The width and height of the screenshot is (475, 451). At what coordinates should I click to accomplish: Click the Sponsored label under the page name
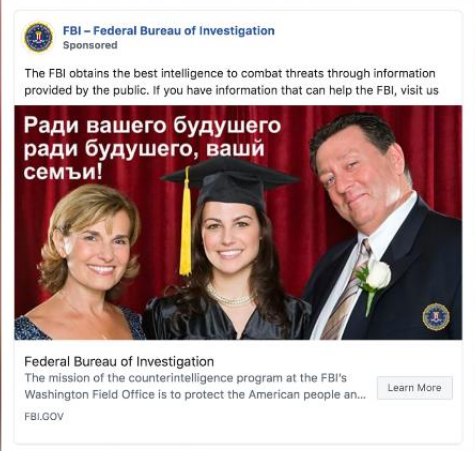tap(90, 45)
